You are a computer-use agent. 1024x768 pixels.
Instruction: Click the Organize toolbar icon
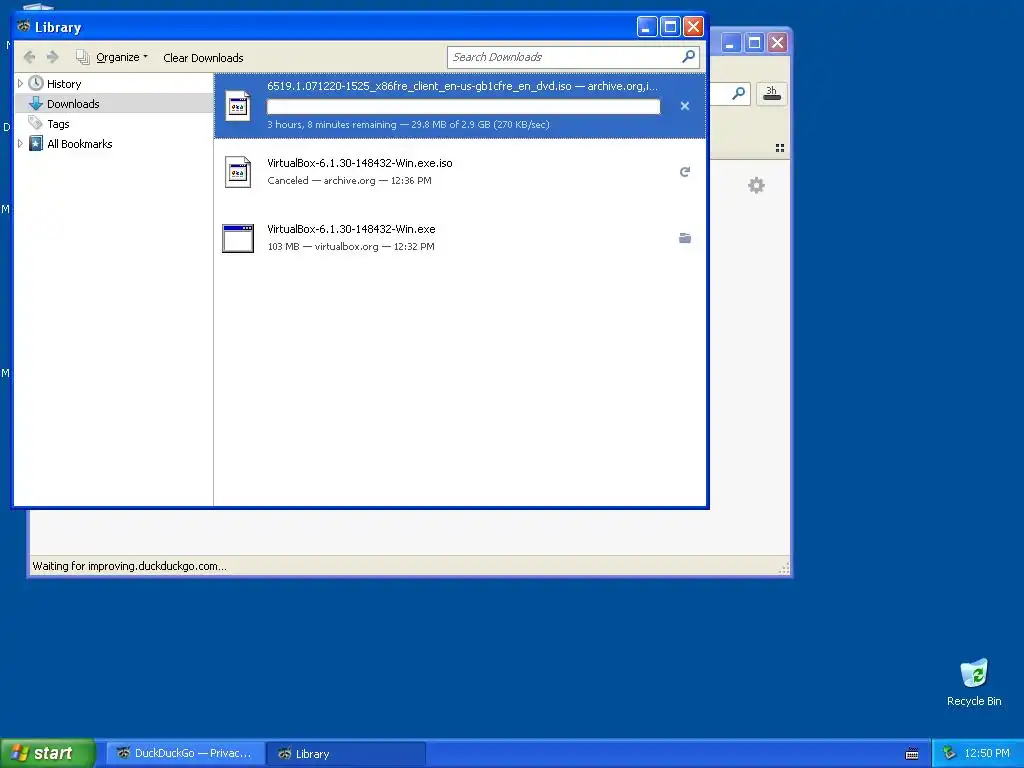(x=82, y=57)
